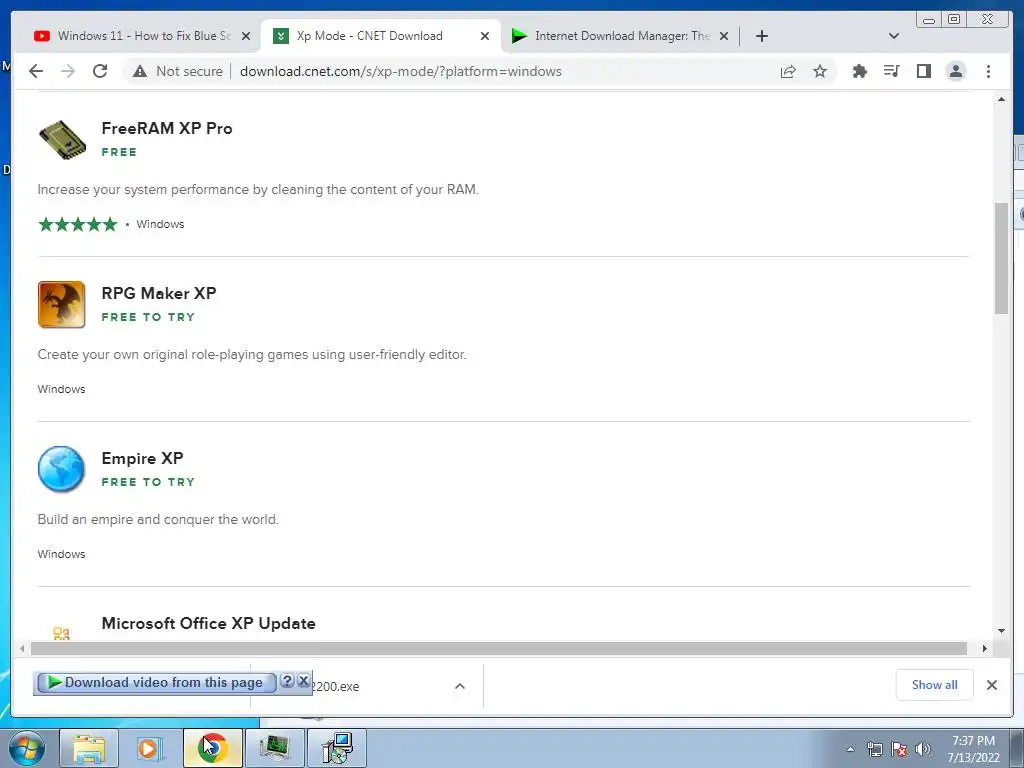The width and height of the screenshot is (1024, 768).
Task: Click FREE TO TRY under RPG Maker
Action: [148, 317]
